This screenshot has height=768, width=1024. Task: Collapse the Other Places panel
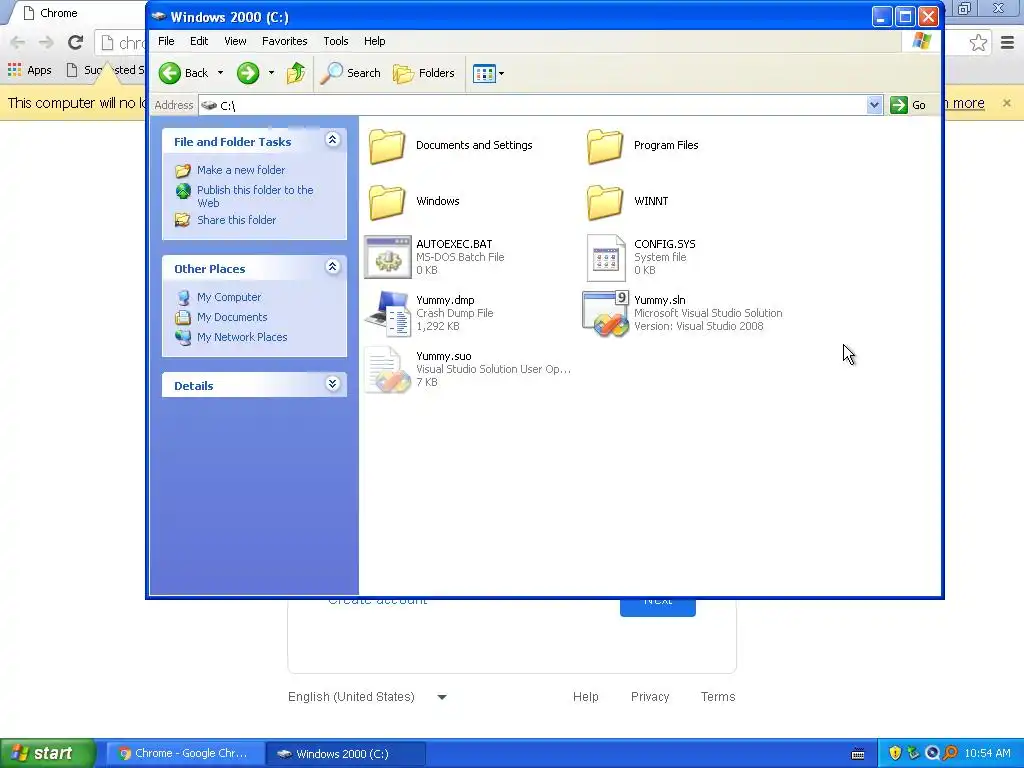click(332, 266)
